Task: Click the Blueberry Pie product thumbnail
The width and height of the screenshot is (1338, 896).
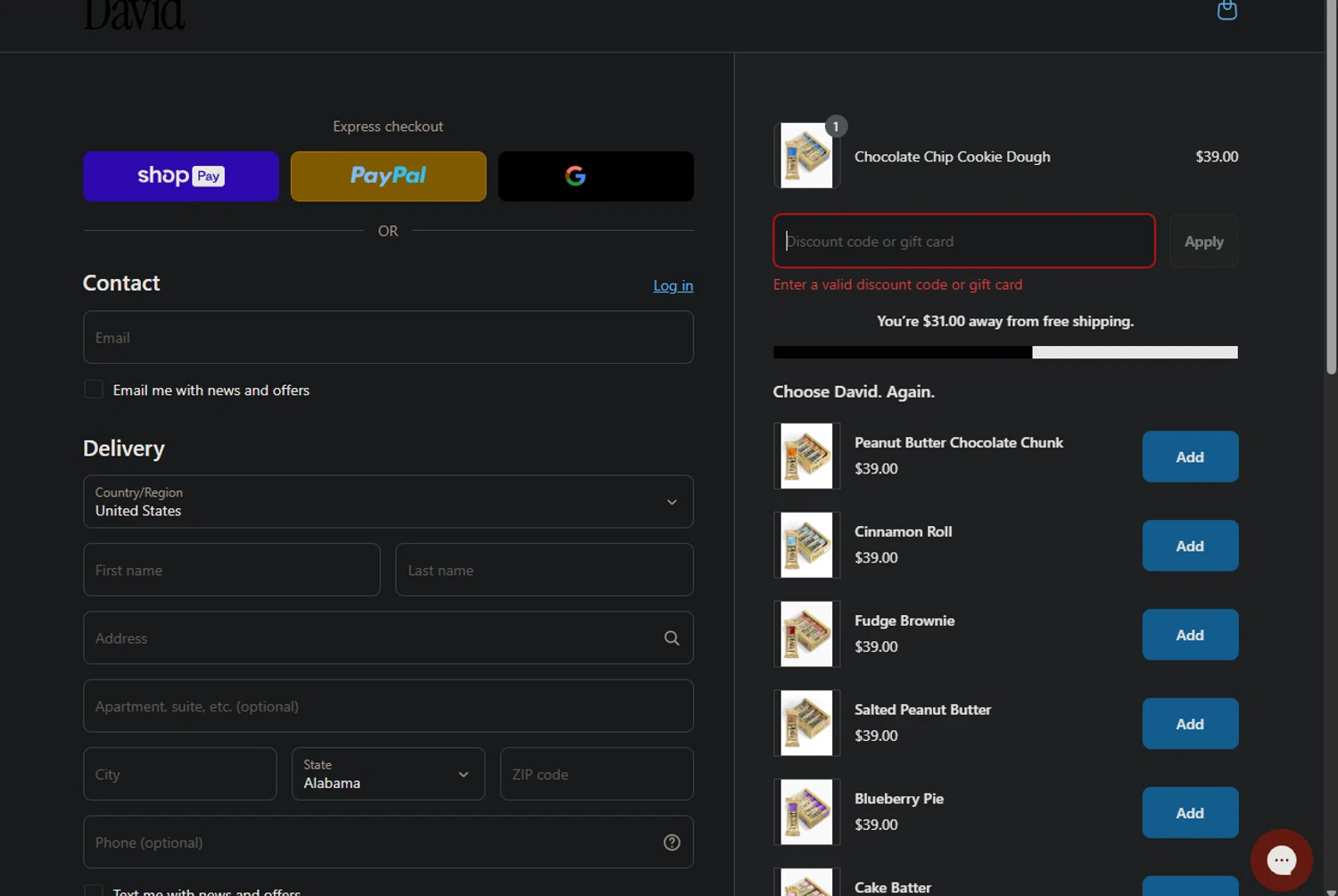Action: click(806, 812)
